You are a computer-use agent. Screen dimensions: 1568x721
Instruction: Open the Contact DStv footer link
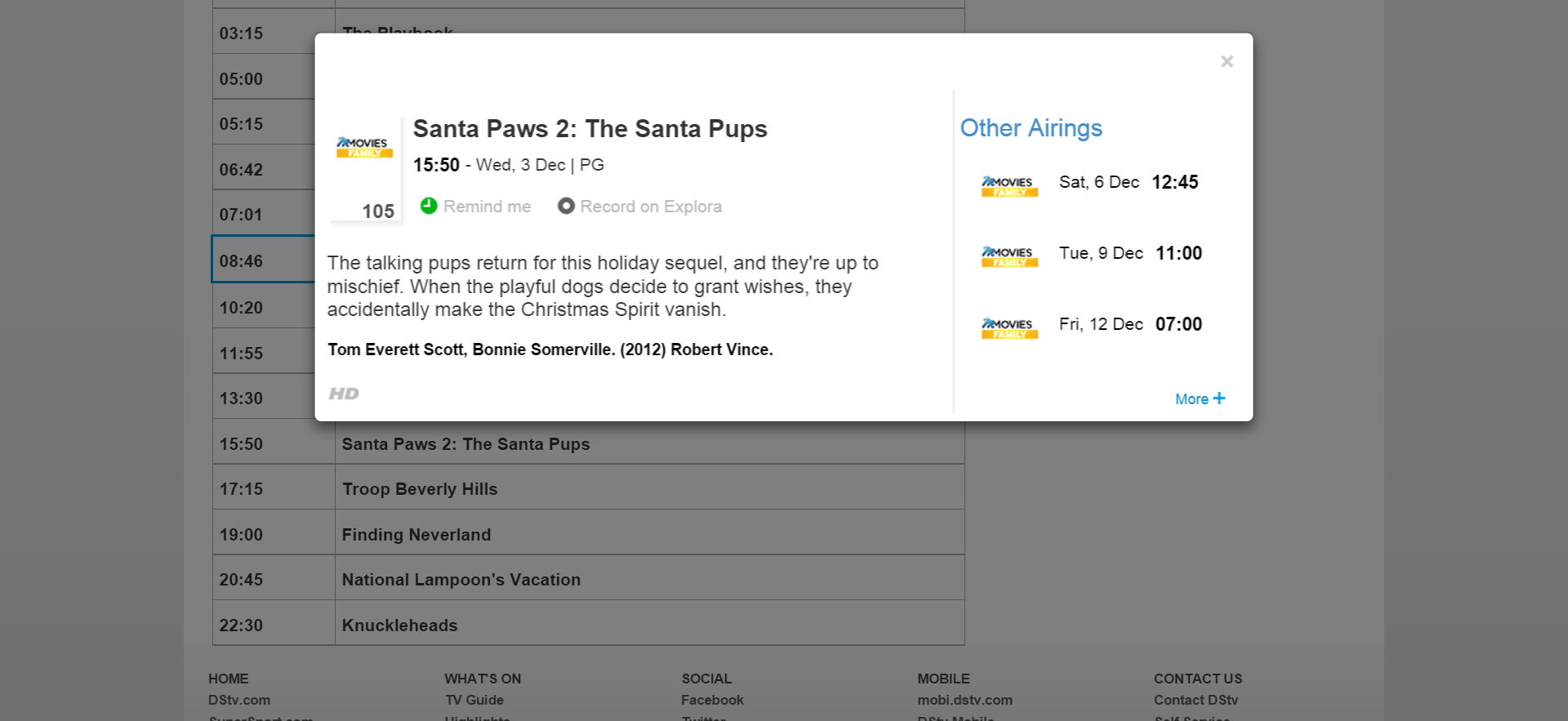(1196, 700)
